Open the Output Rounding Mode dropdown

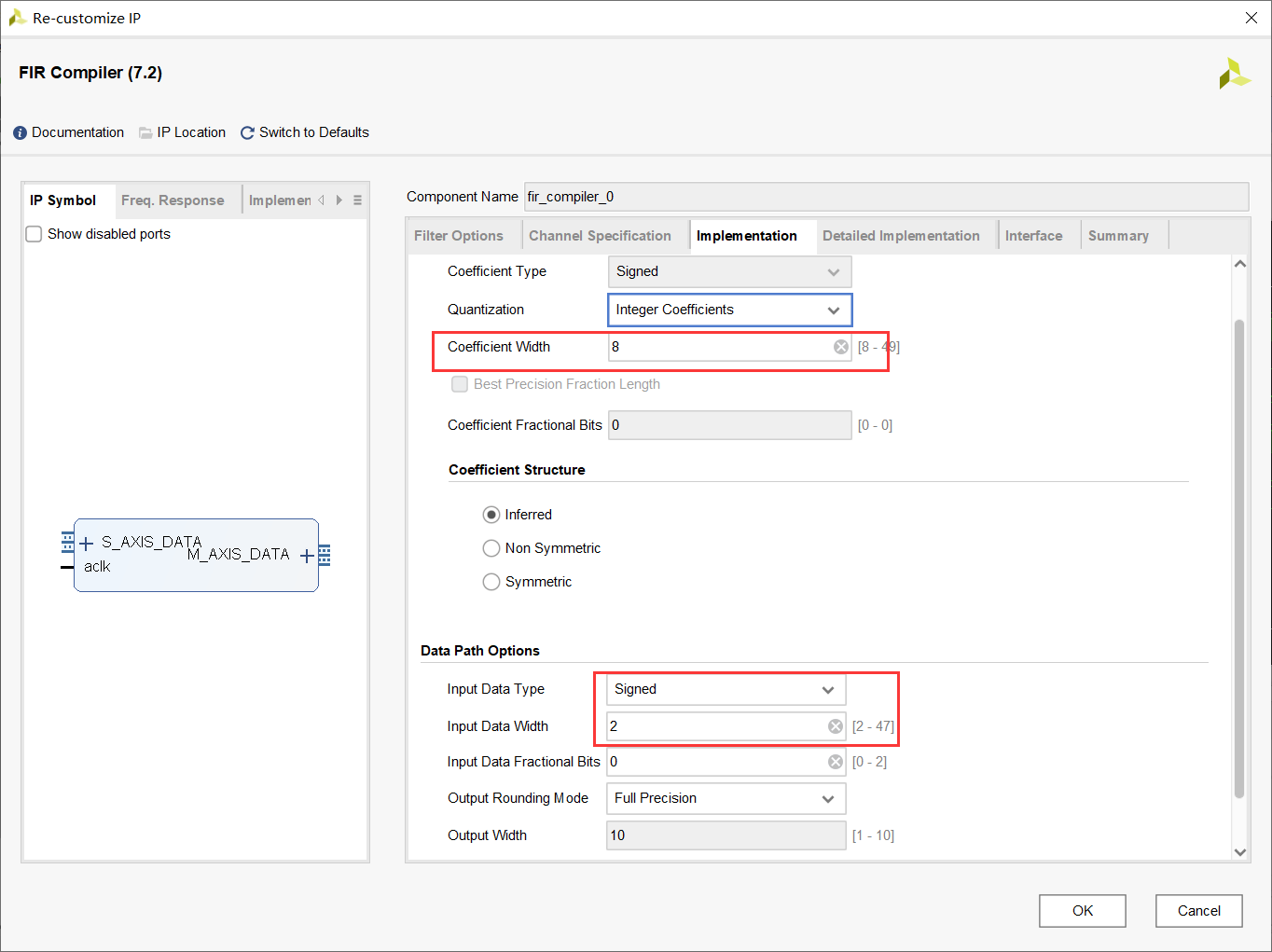tap(726, 798)
